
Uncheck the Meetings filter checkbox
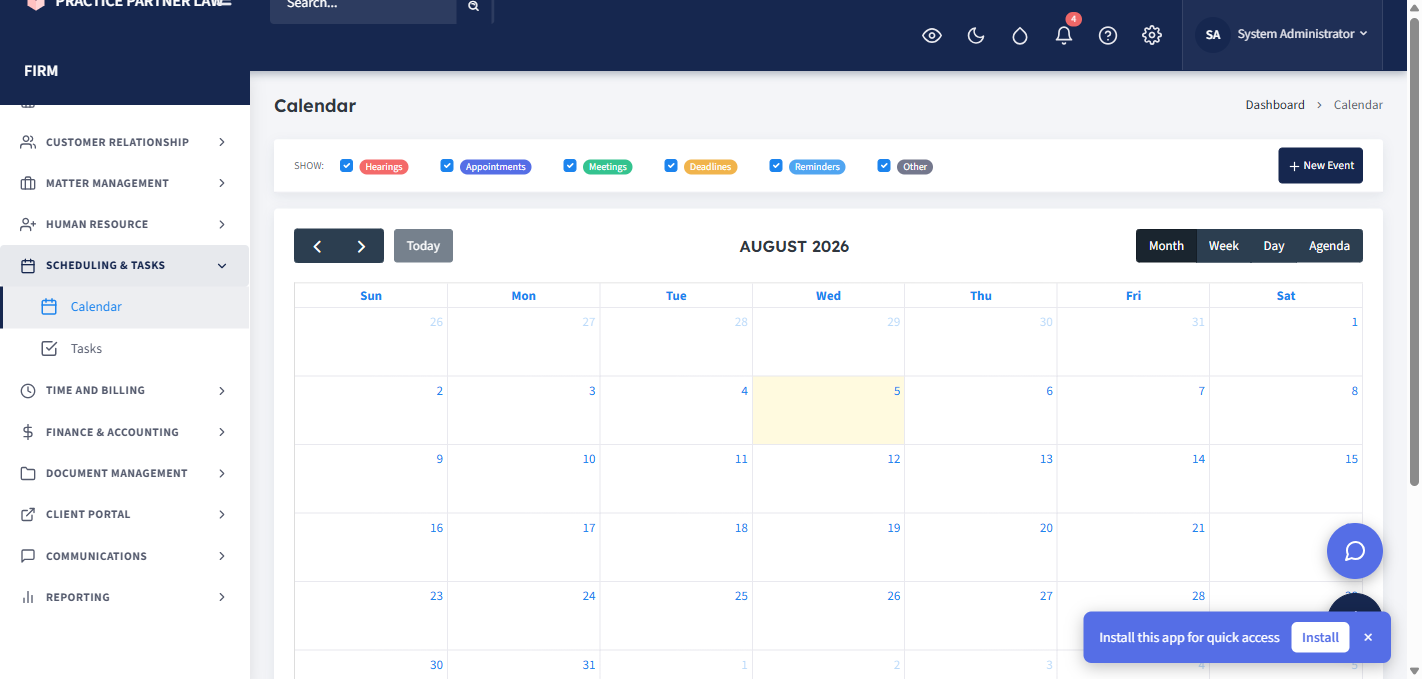(x=570, y=166)
